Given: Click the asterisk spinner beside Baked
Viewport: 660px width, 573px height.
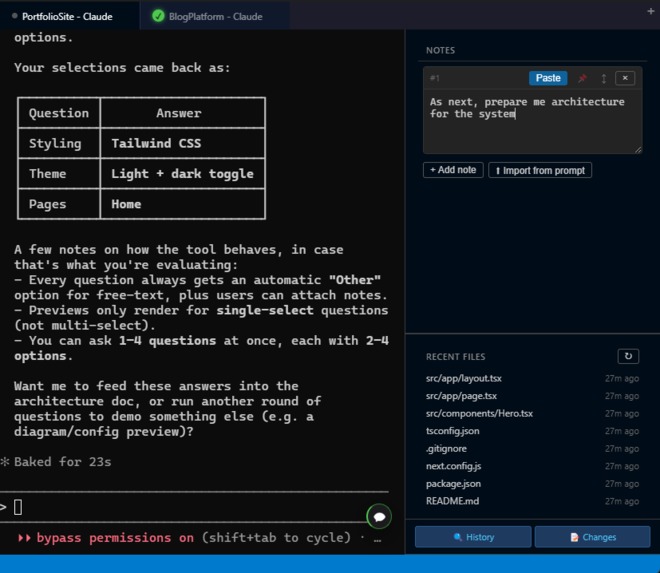Looking at the screenshot, I should point(5,462).
